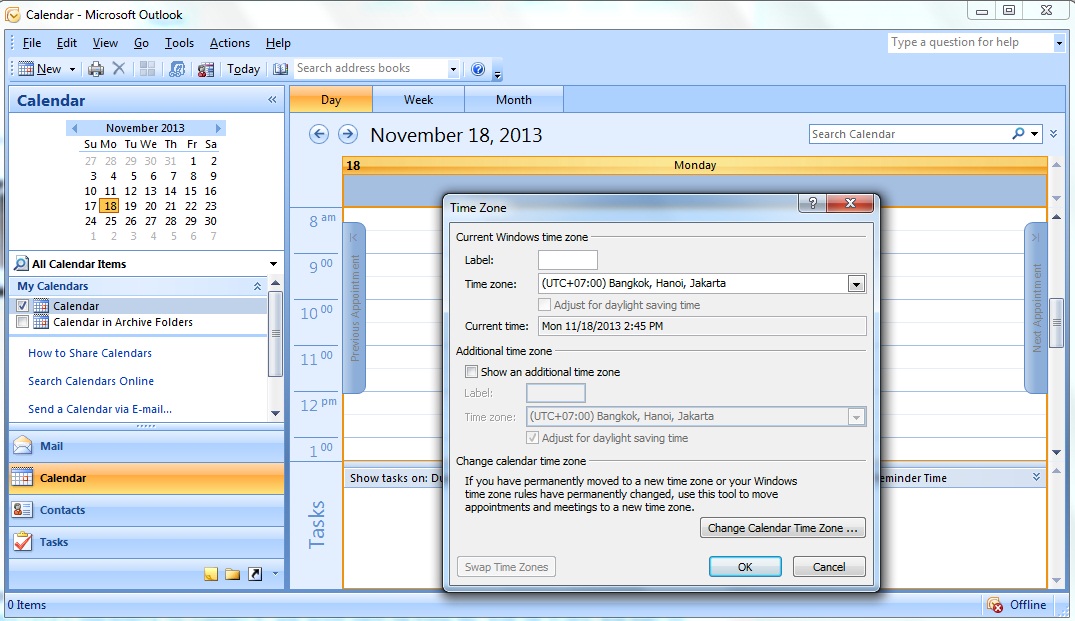Click the current time zone Label field
Screen dimensions: 1075x621
[x=568, y=260]
